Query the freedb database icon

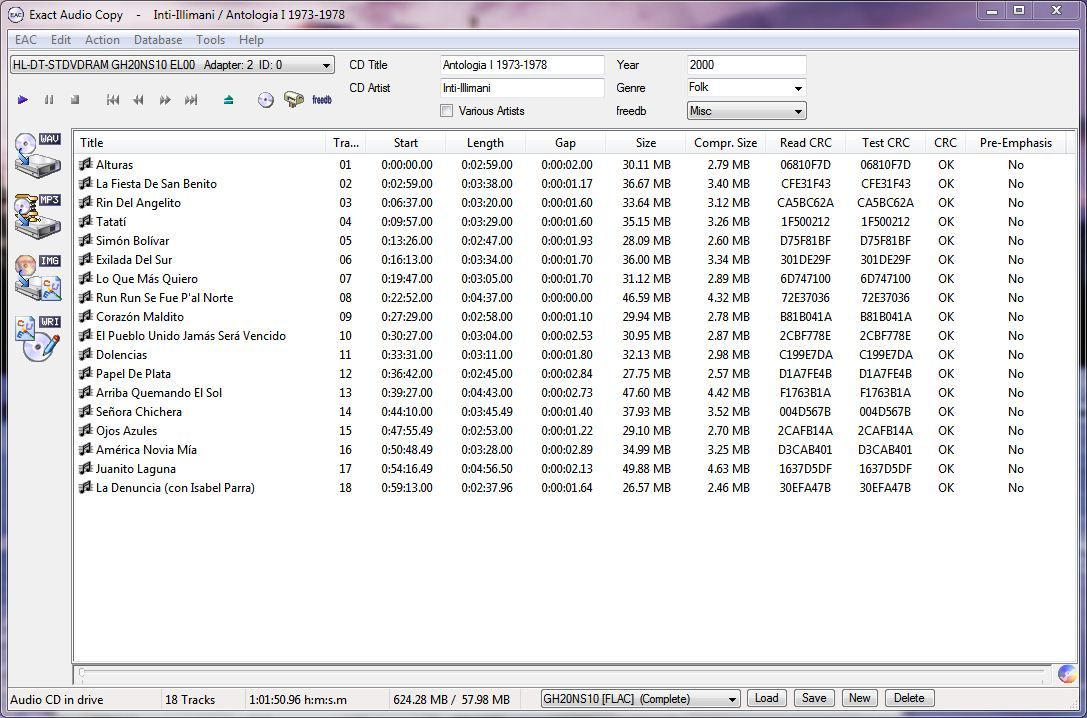point(322,100)
